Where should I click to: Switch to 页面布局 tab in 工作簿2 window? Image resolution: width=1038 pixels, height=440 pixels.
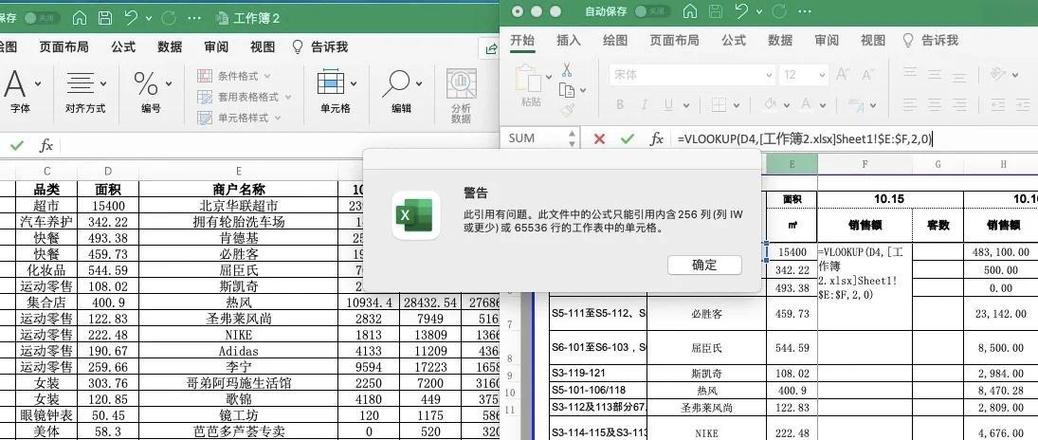click(64, 47)
